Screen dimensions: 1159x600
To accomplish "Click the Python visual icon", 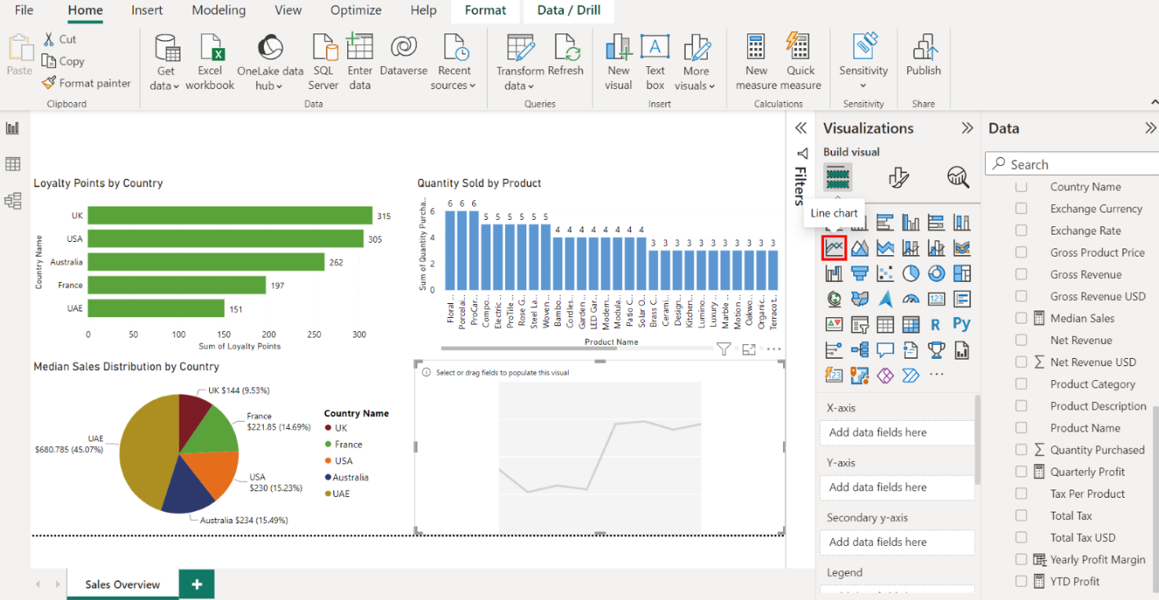I will pyautogui.click(x=961, y=324).
